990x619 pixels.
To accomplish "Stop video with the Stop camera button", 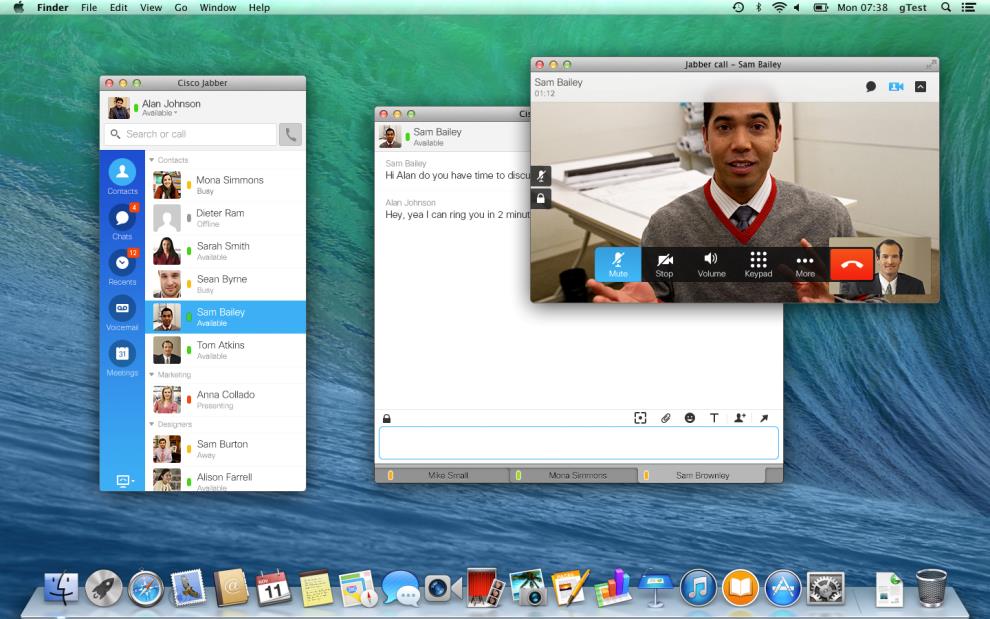I will coord(664,264).
